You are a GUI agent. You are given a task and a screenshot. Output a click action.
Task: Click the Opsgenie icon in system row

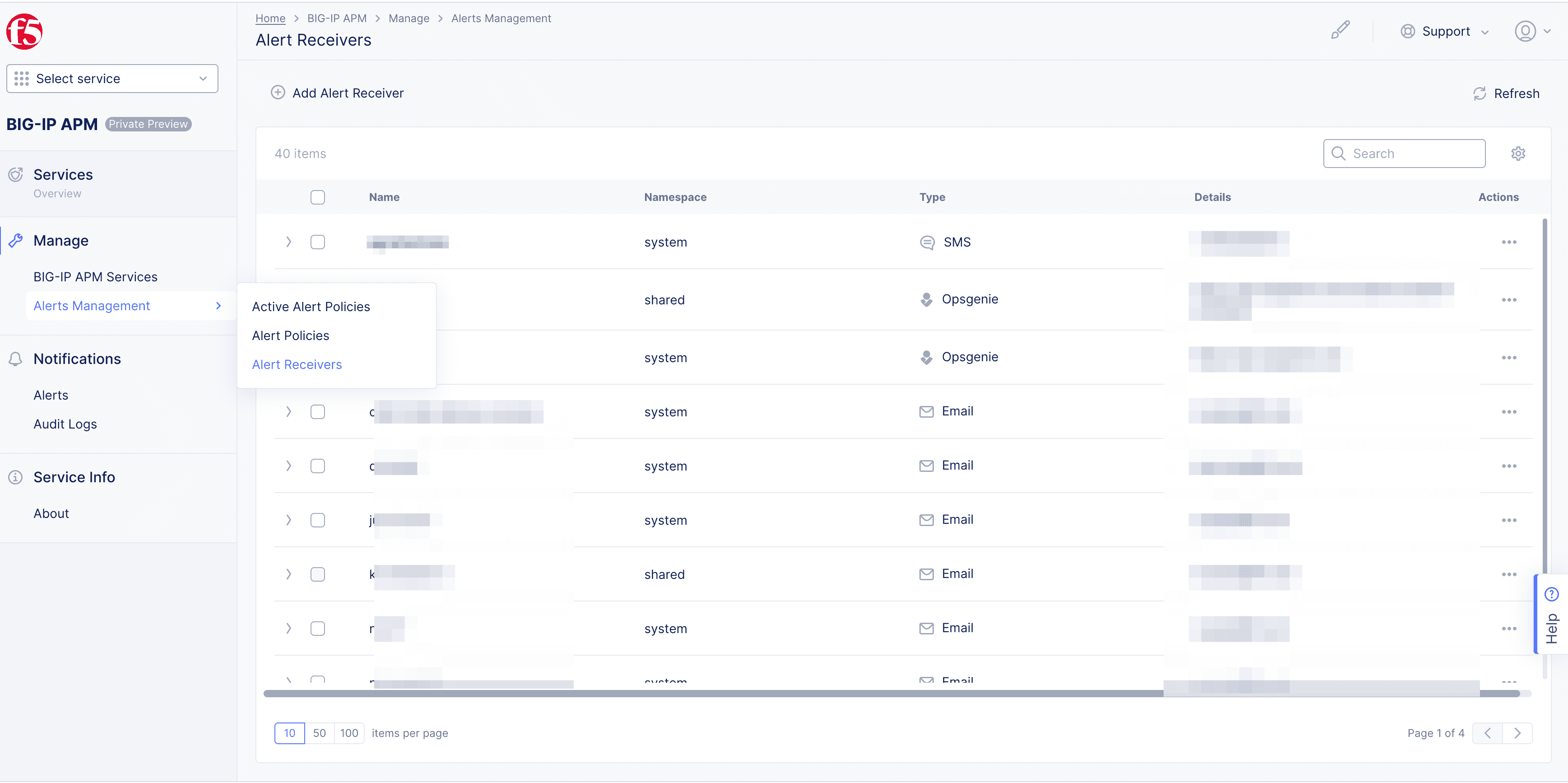[926, 357]
